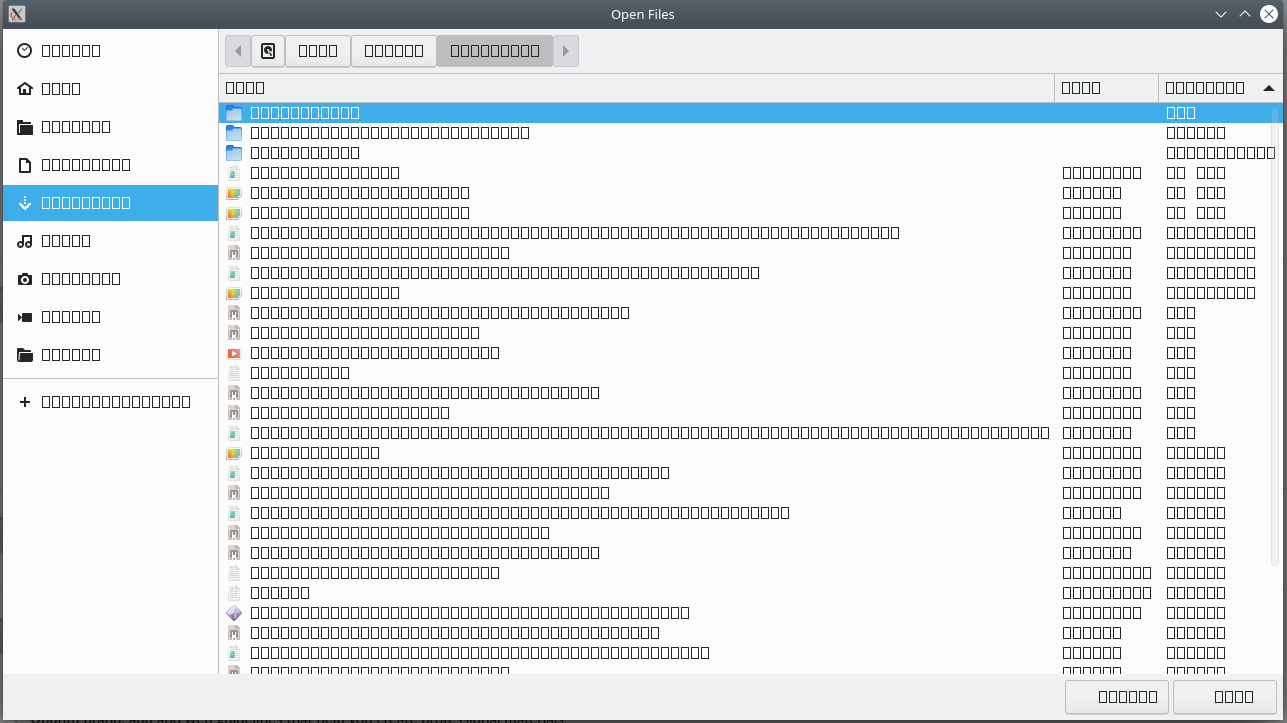Sort by the first column header of the file list

(x=636, y=88)
